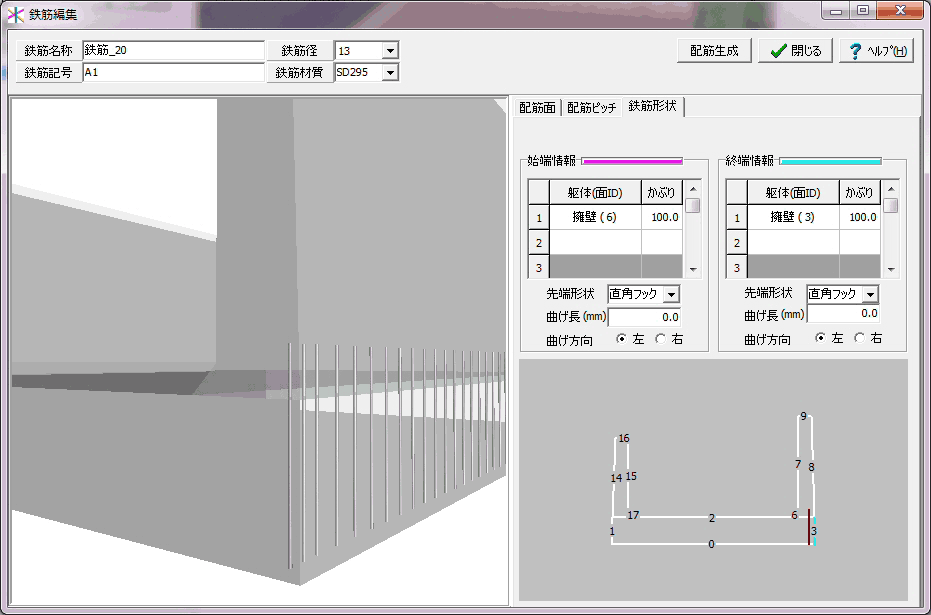Click the 躯体(面ID) column header in 始端情報
Viewport: 931px width, 615px height.
pos(595,193)
